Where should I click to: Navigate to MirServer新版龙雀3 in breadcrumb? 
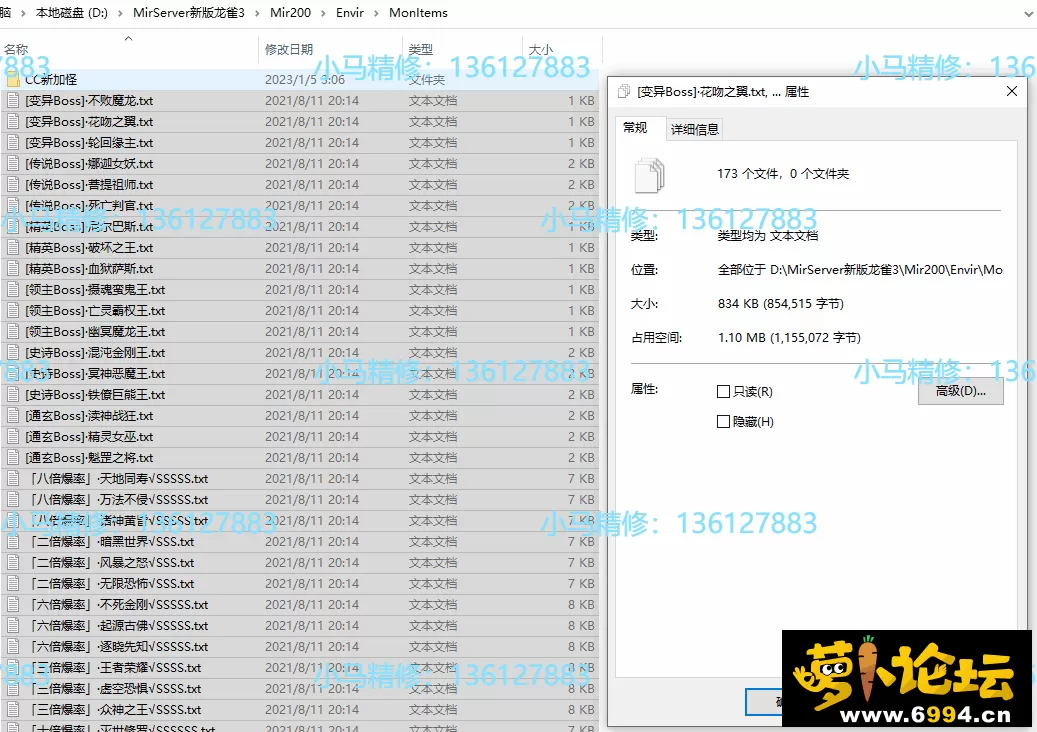189,13
